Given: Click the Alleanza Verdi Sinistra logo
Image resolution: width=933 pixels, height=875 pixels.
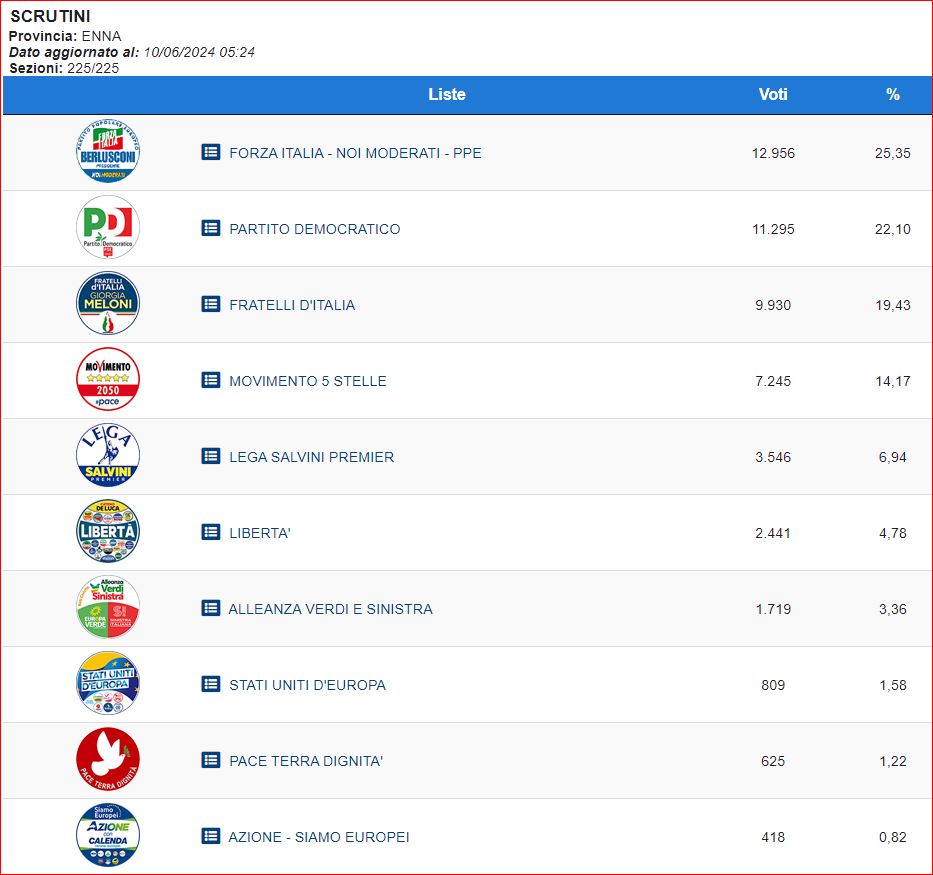Looking at the screenshot, I should (x=108, y=608).
